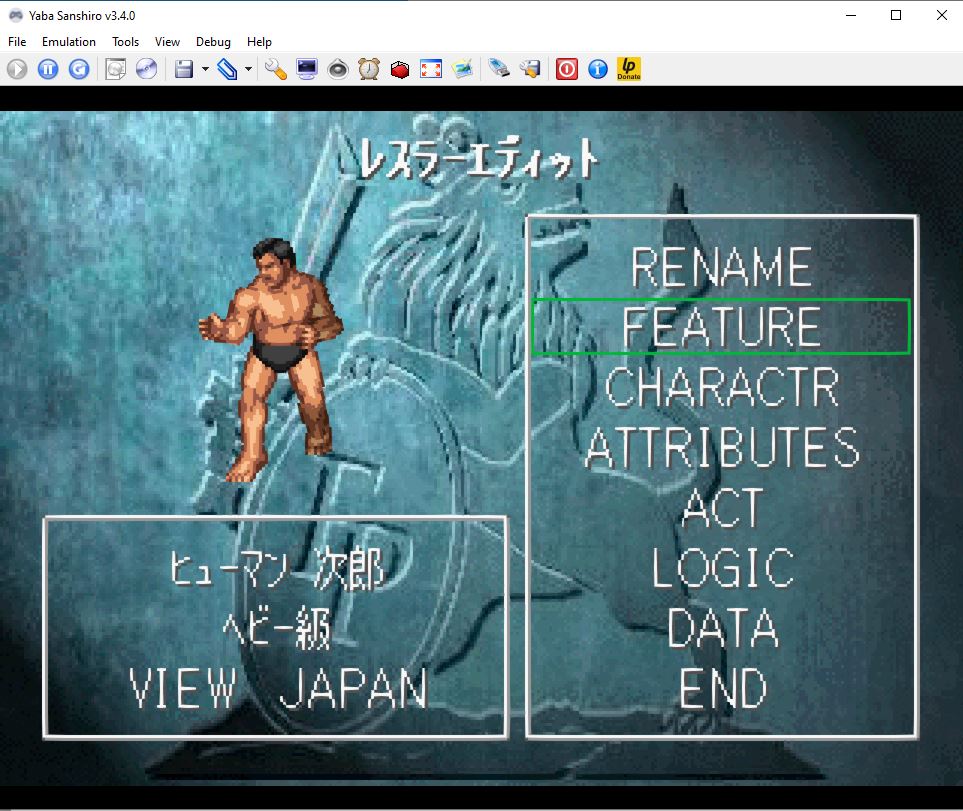Select ACT in the game menu
The height and width of the screenshot is (811, 963).
[723, 508]
